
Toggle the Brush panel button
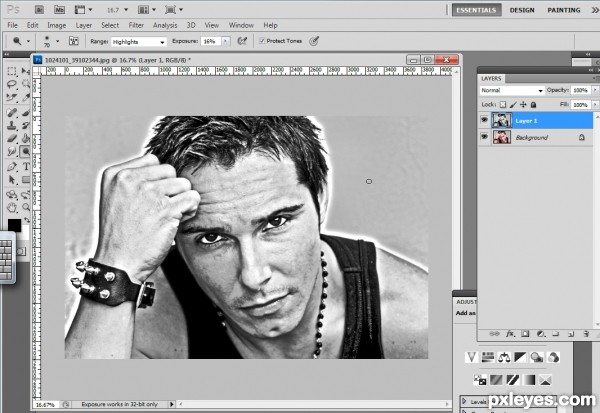(x=74, y=41)
